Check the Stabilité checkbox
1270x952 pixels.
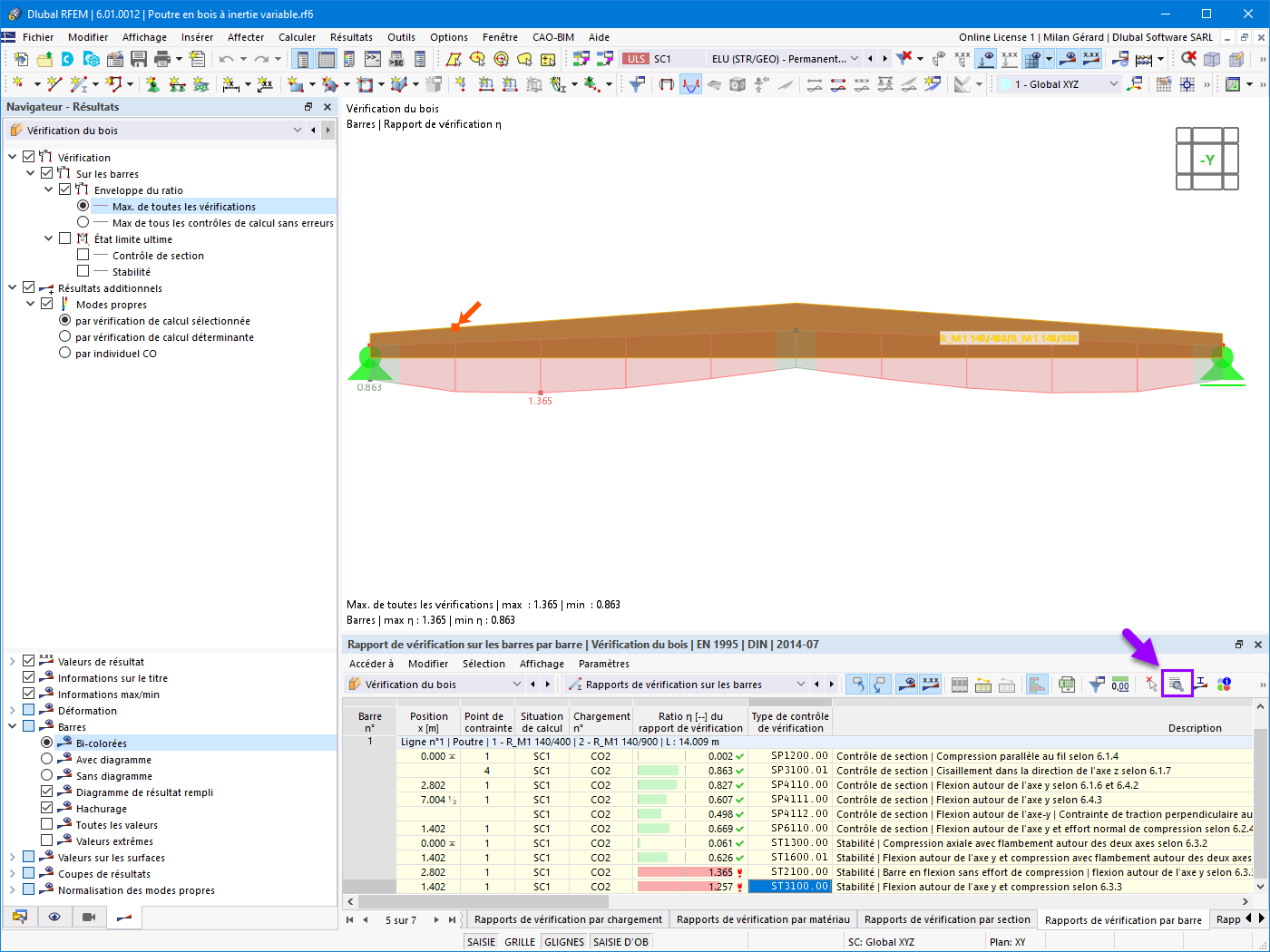tap(83, 271)
